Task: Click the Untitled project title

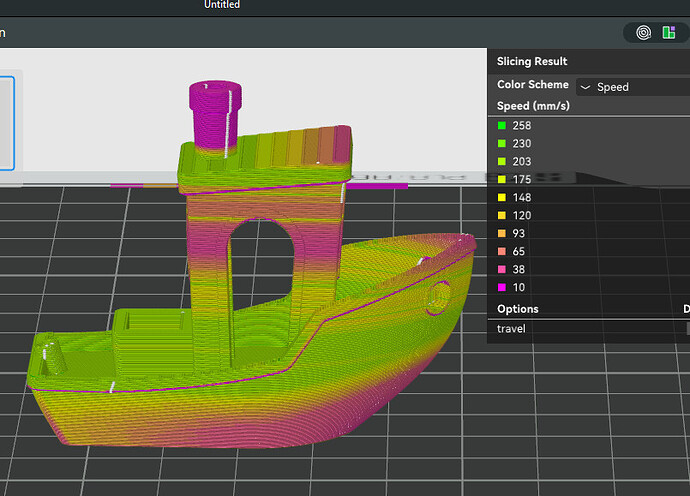Action: pyautogui.click(x=222, y=4)
